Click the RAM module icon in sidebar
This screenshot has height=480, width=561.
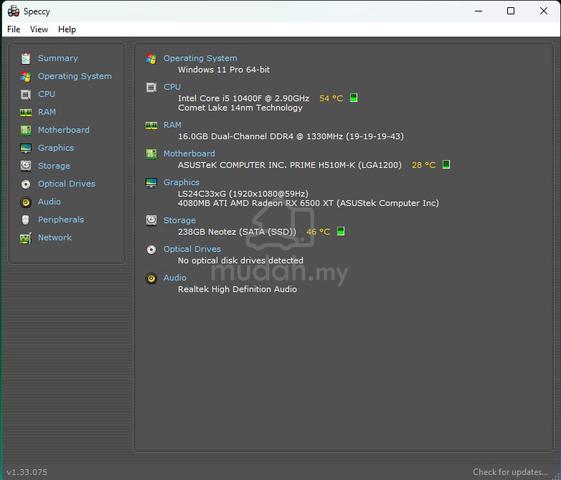pos(26,112)
